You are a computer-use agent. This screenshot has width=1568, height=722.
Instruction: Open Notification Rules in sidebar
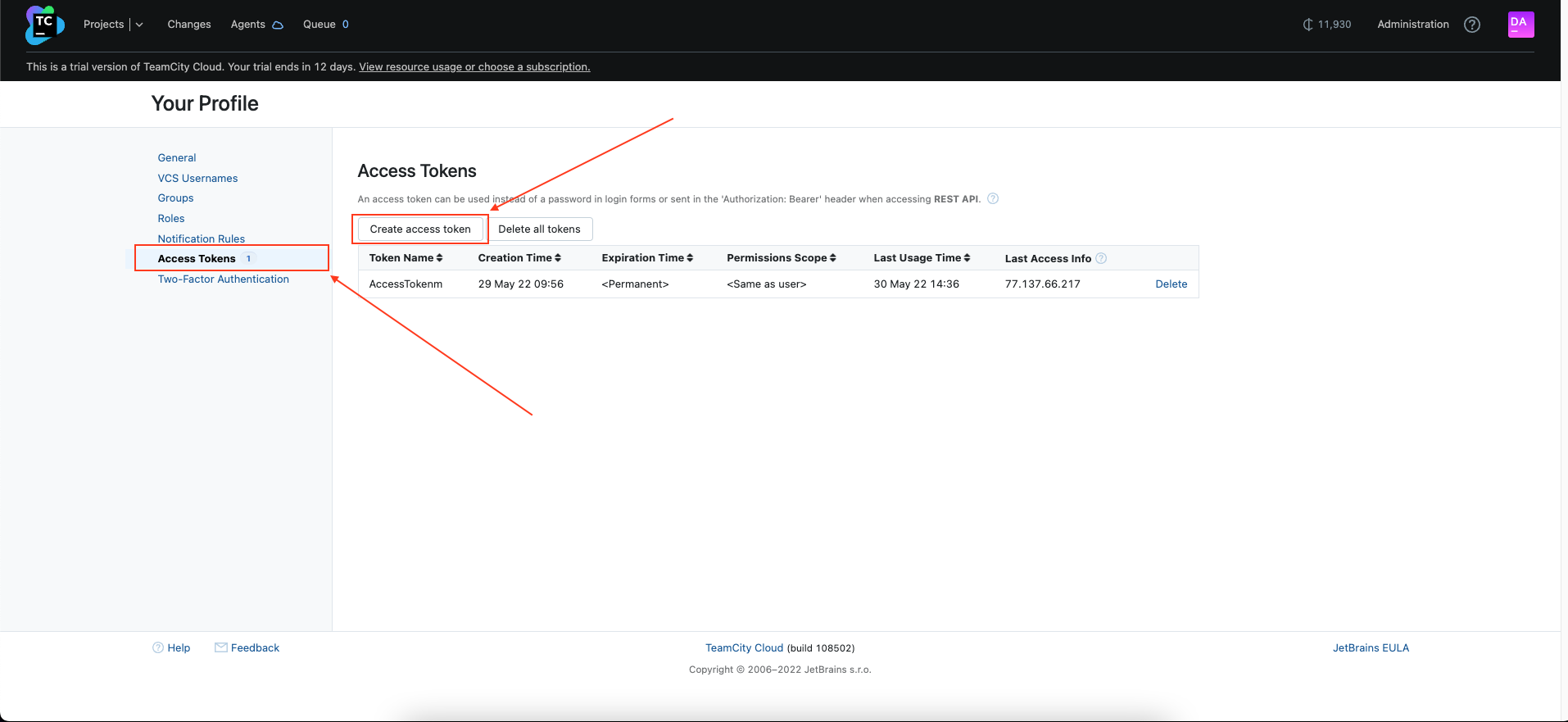click(202, 239)
